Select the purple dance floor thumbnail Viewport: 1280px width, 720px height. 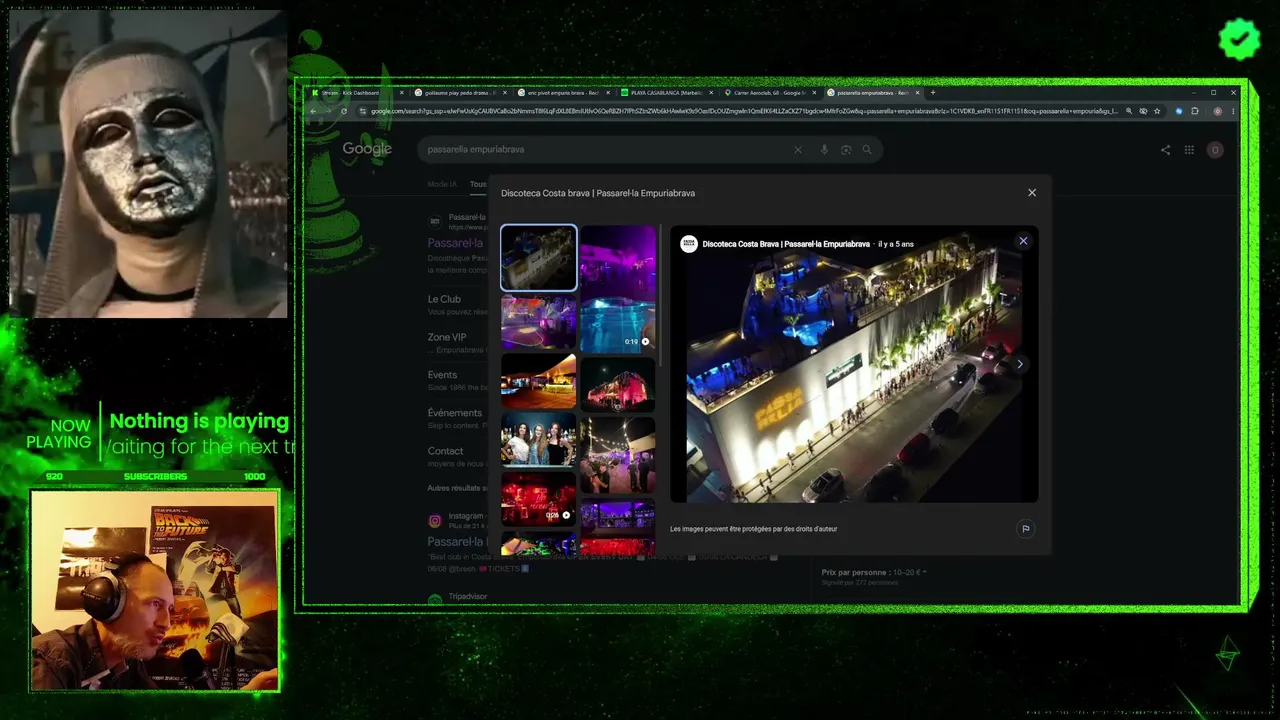point(539,322)
